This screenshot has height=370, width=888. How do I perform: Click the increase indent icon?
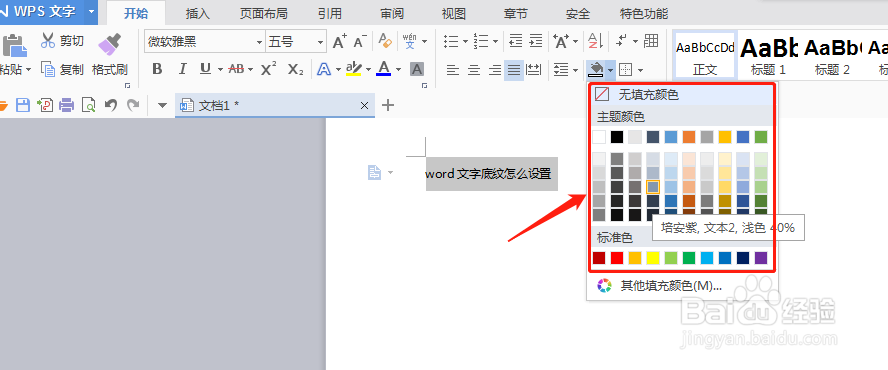(536, 41)
